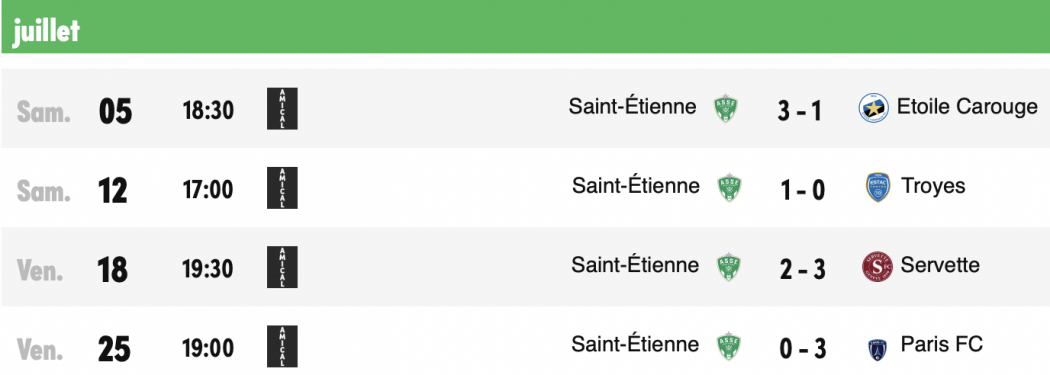The image size is (1050, 375).
Task: Open the 3 - 1 score against Etoile Carouge
Action: 800,111
